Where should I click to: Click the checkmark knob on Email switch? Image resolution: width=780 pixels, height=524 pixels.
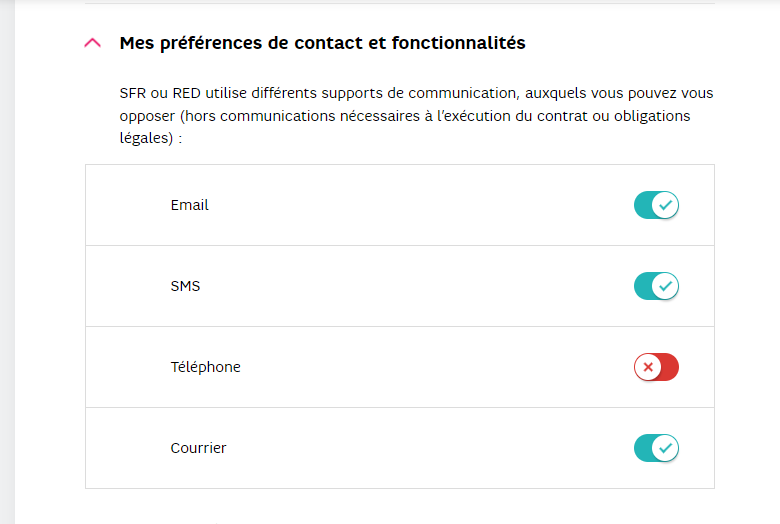point(666,205)
